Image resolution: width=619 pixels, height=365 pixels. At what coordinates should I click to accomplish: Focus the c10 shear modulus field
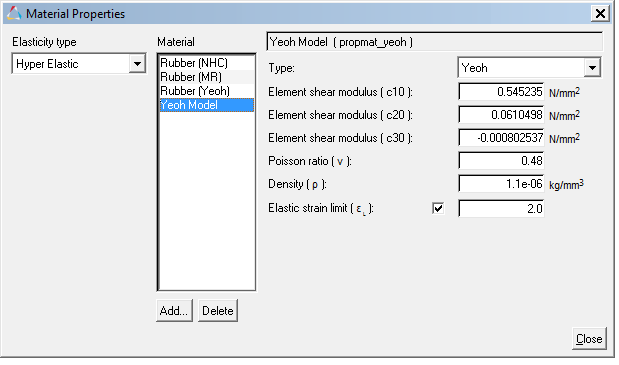501,92
